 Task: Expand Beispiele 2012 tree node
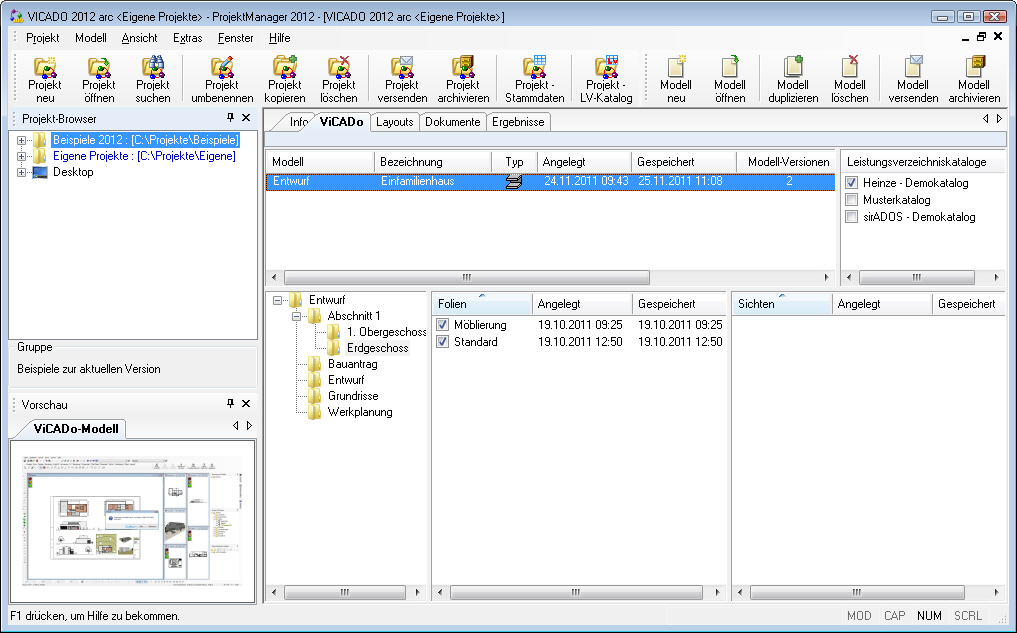coord(21,140)
